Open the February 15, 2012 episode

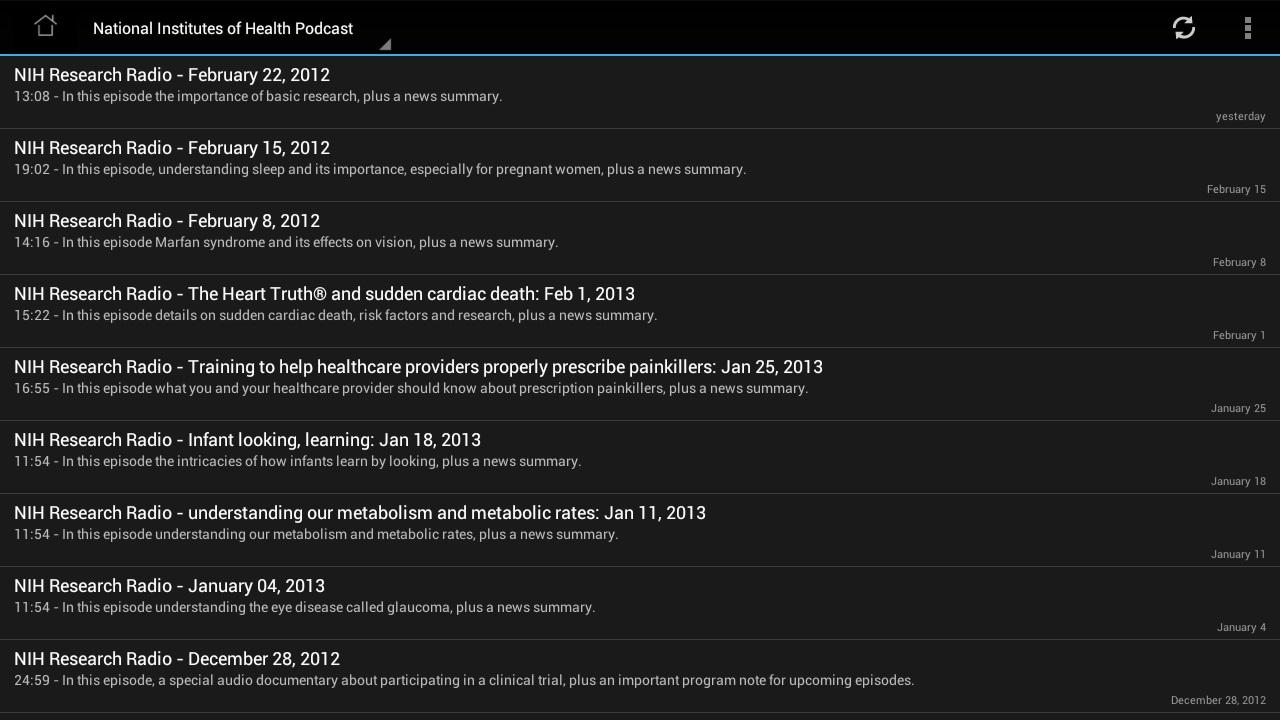(x=172, y=148)
